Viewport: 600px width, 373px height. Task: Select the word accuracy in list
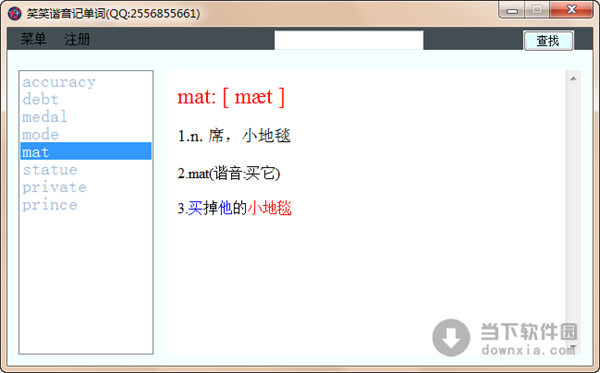(86, 82)
